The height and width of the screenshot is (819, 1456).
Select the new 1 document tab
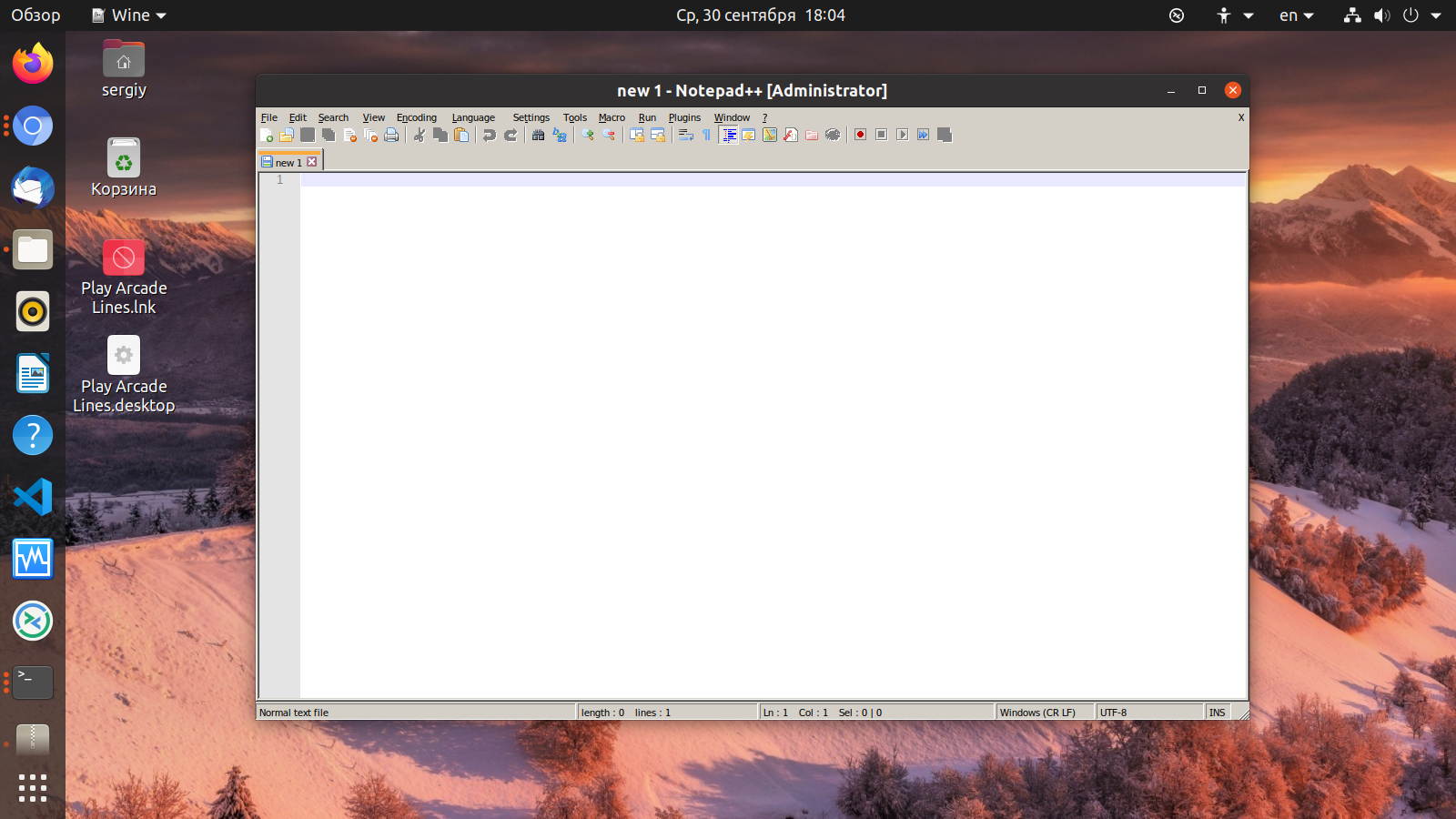[x=288, y=162]
